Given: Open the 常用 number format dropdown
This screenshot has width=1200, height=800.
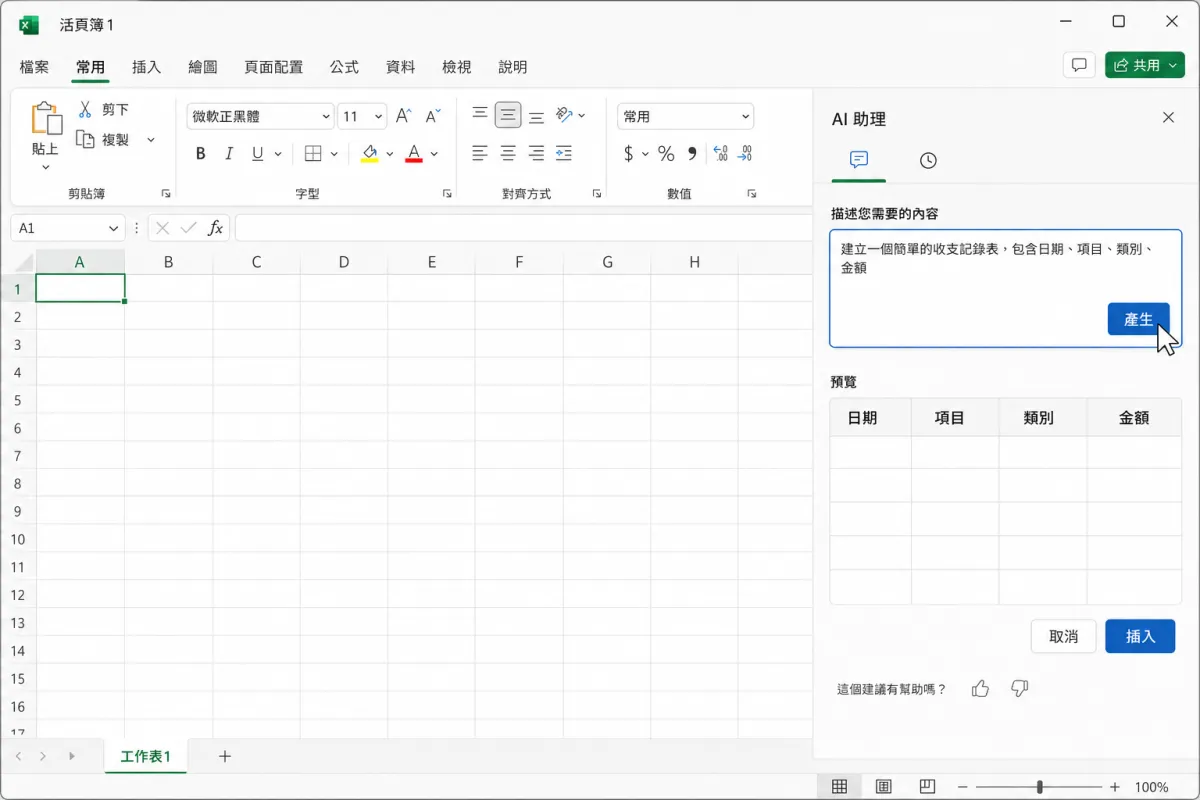Looking at the screenshot, I should [x=745, y=117].
